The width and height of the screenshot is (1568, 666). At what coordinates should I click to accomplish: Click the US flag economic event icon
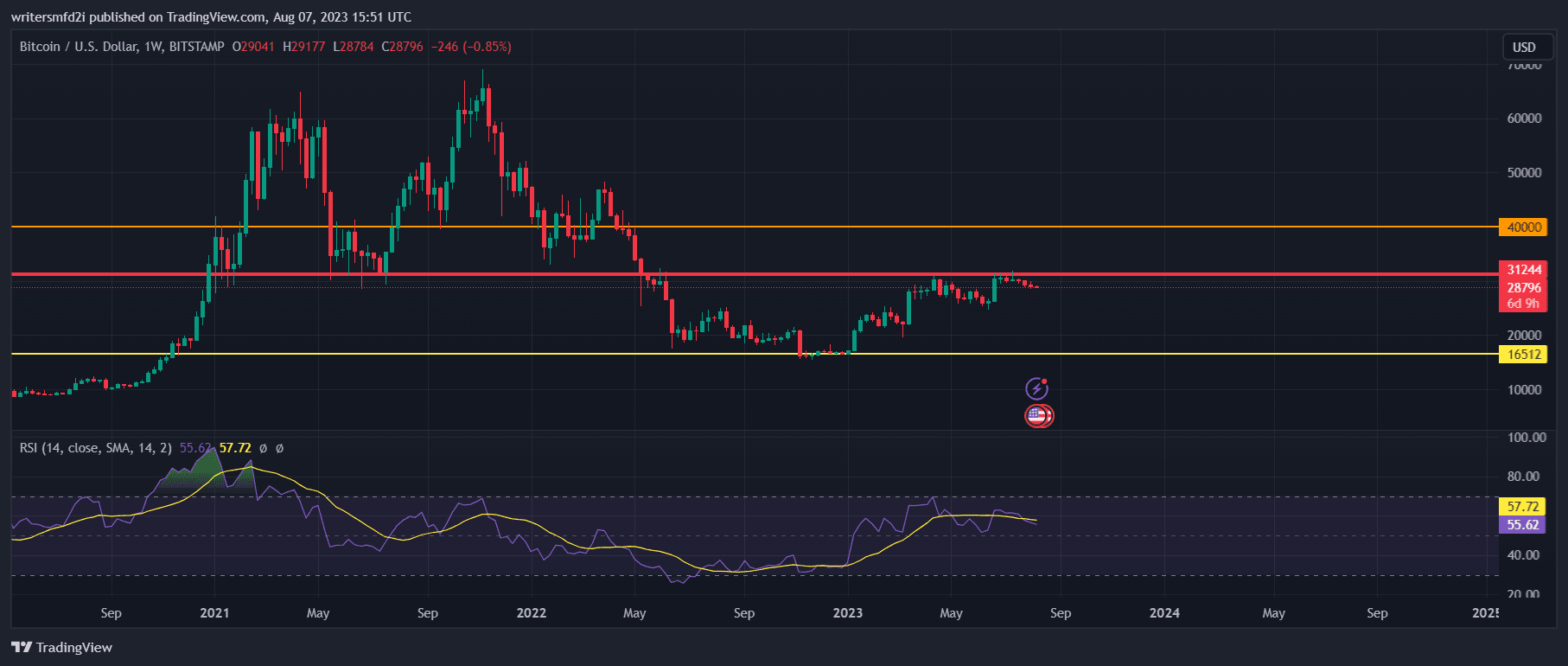coord(1038,416)
